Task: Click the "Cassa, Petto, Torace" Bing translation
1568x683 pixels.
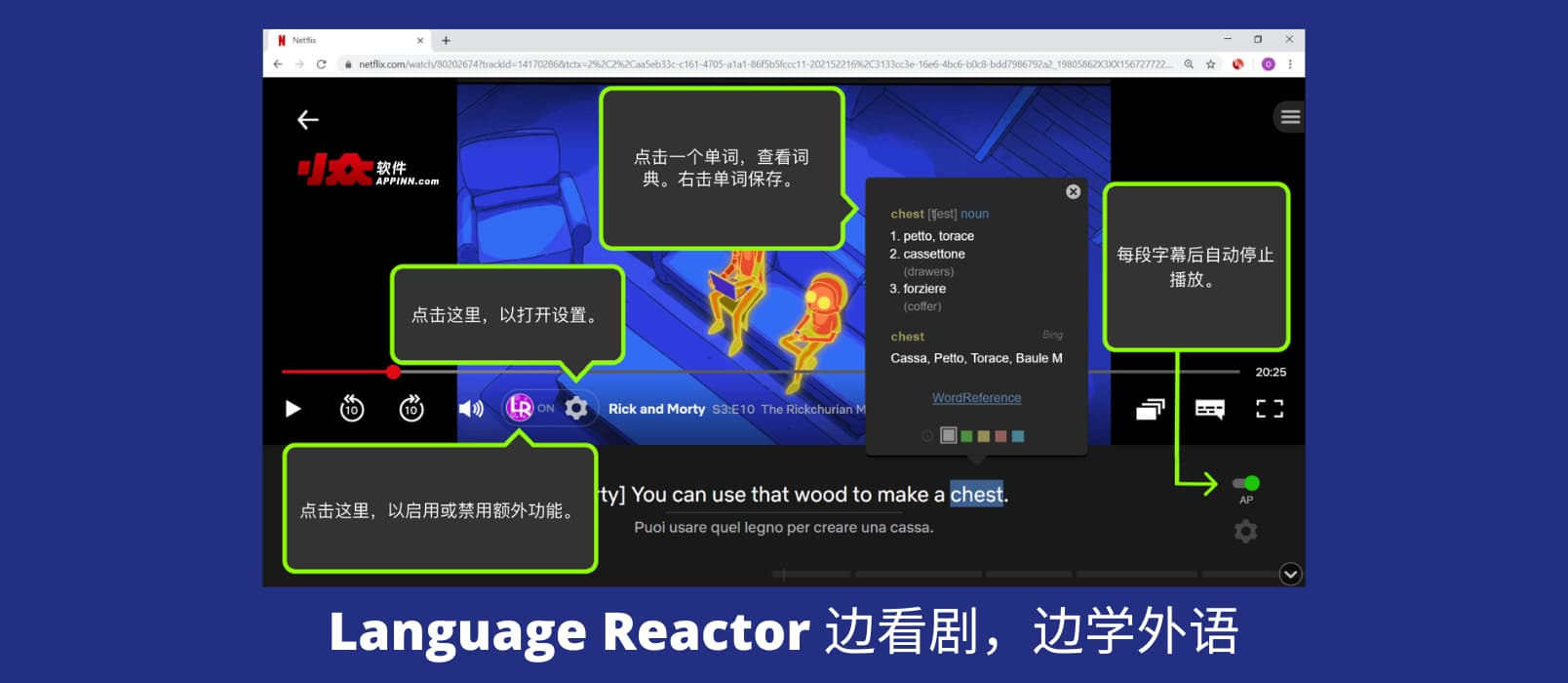Action: point(951,358)
